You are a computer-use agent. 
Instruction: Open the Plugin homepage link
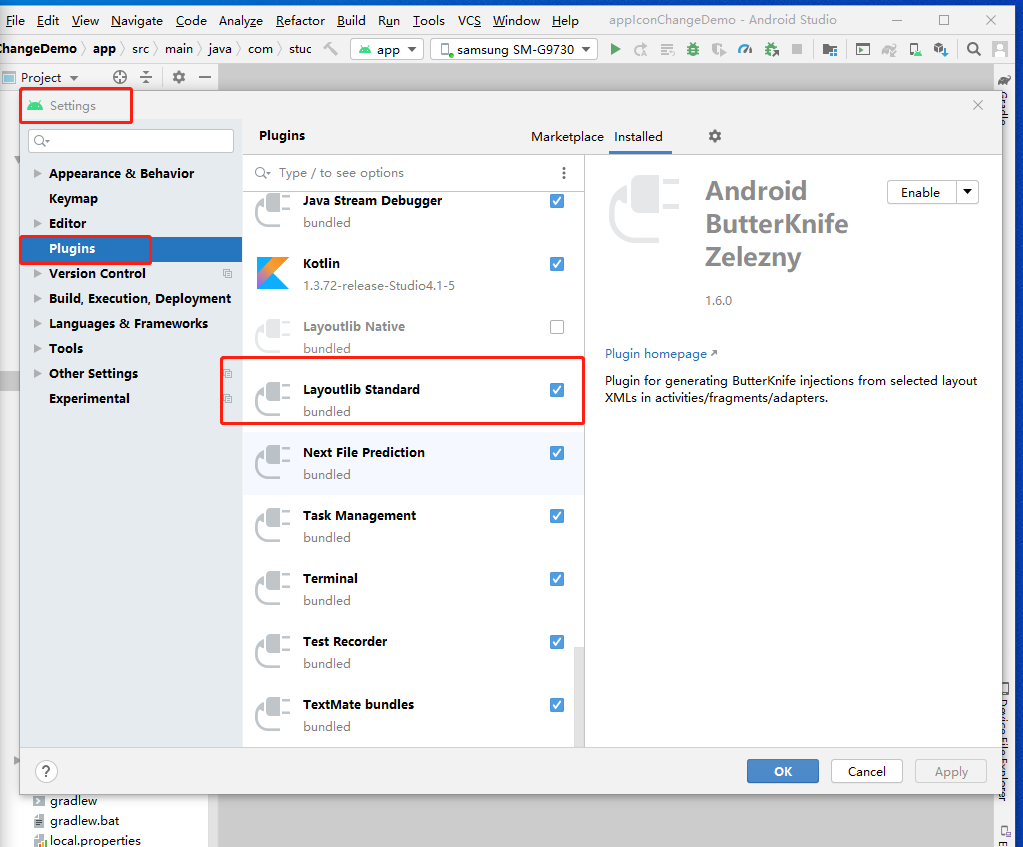point(660,354)
